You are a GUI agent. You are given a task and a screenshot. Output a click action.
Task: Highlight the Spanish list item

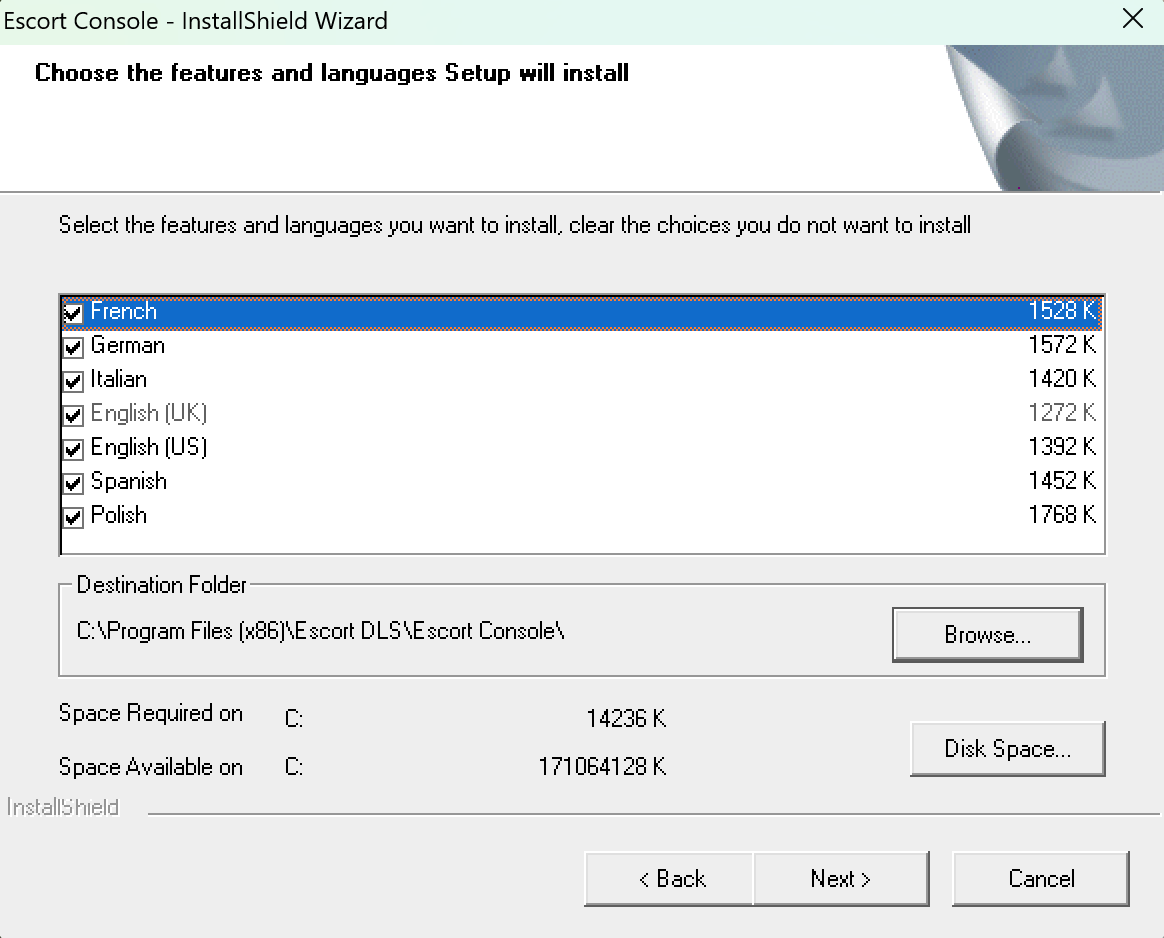[x=581, y=481]
